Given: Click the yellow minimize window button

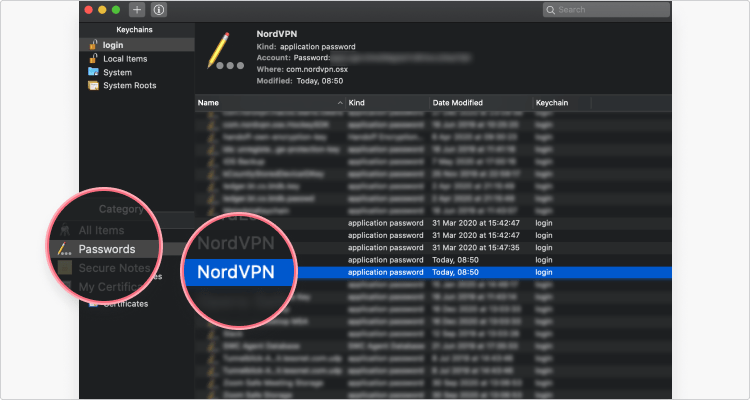Looking at the screenshot, I should [x=102, y=10].
